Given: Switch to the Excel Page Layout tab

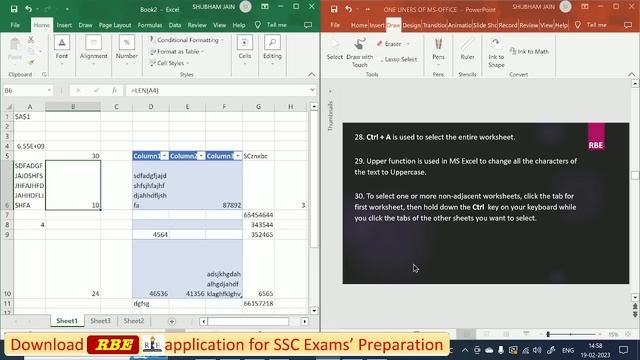Looking at the screenshot, I should (x=115, y=25).
